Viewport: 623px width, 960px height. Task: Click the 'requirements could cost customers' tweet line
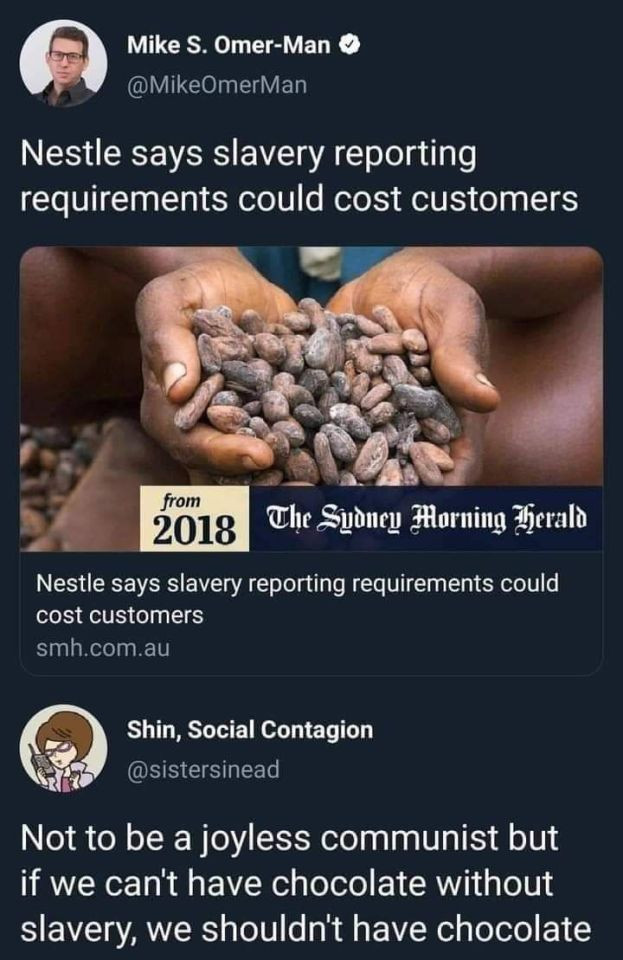[299, 199]
